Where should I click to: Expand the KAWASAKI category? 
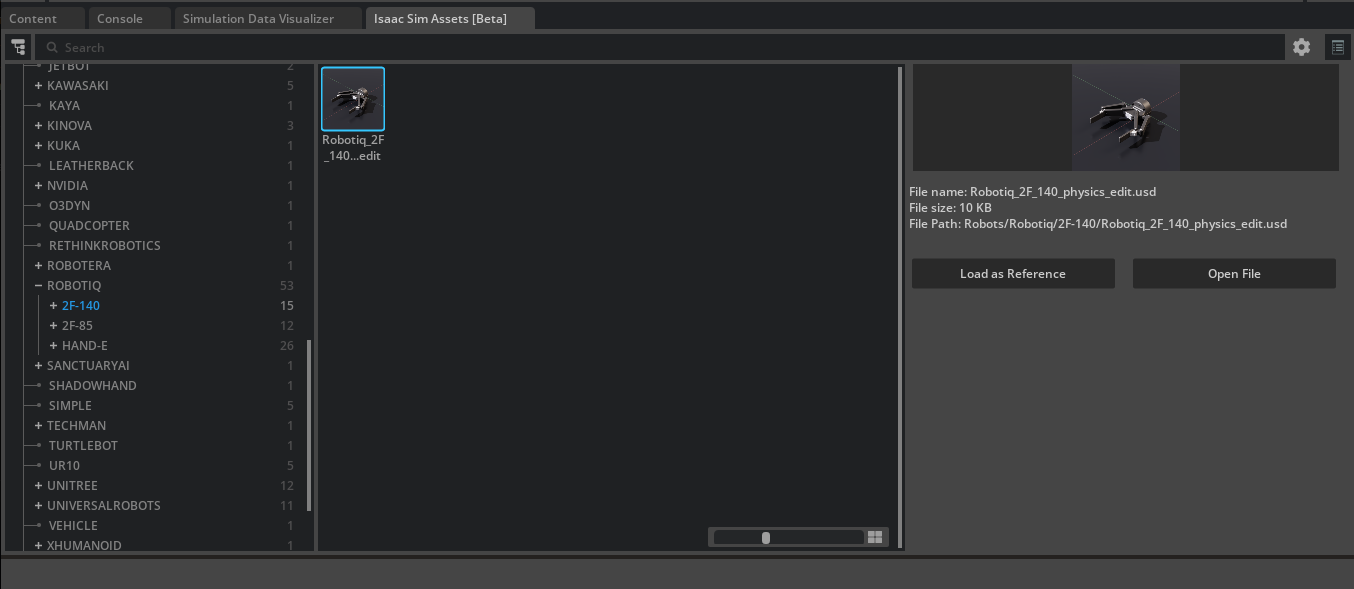38,86
